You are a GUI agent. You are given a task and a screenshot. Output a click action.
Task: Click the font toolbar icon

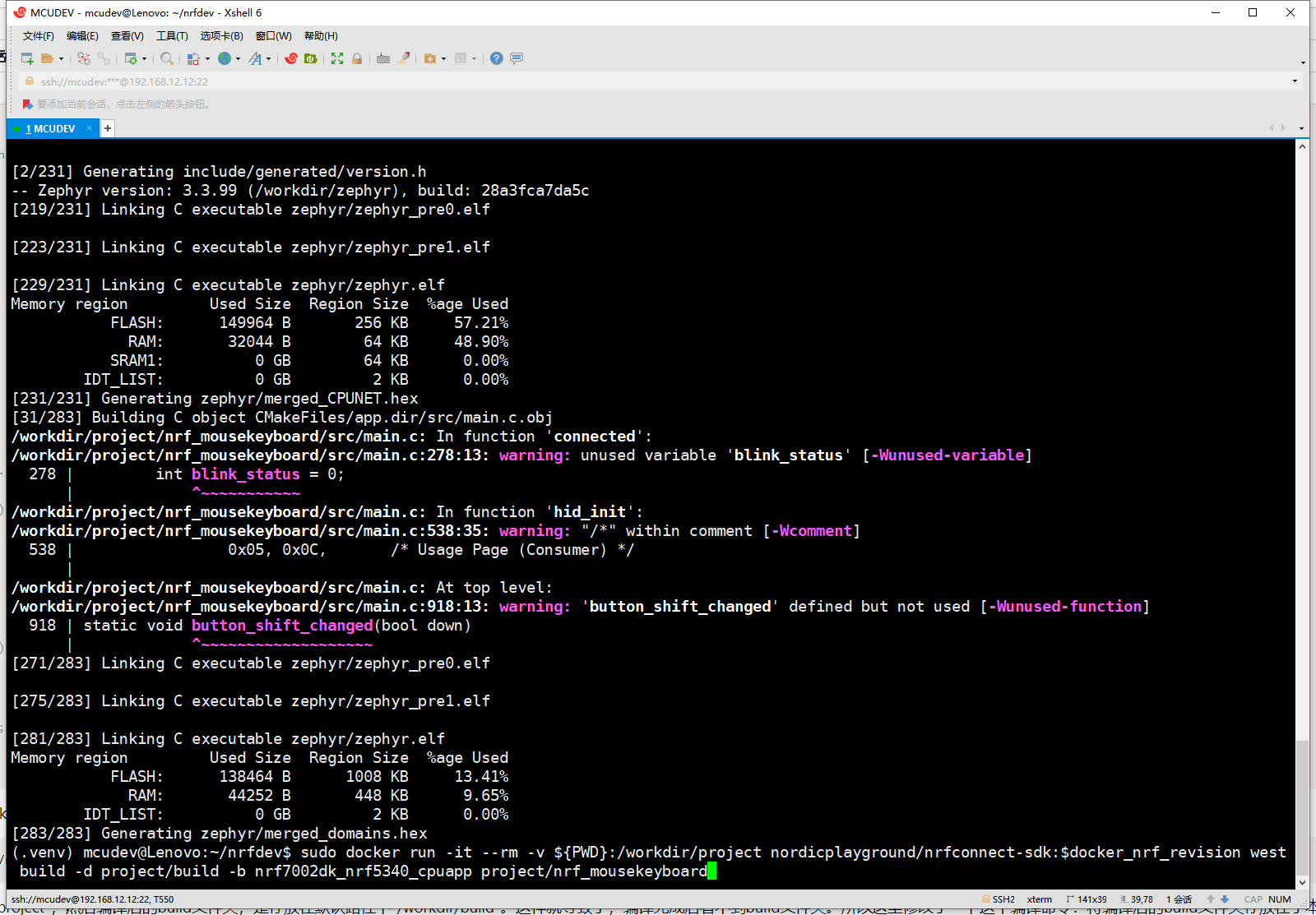click(x=256, y=58)
